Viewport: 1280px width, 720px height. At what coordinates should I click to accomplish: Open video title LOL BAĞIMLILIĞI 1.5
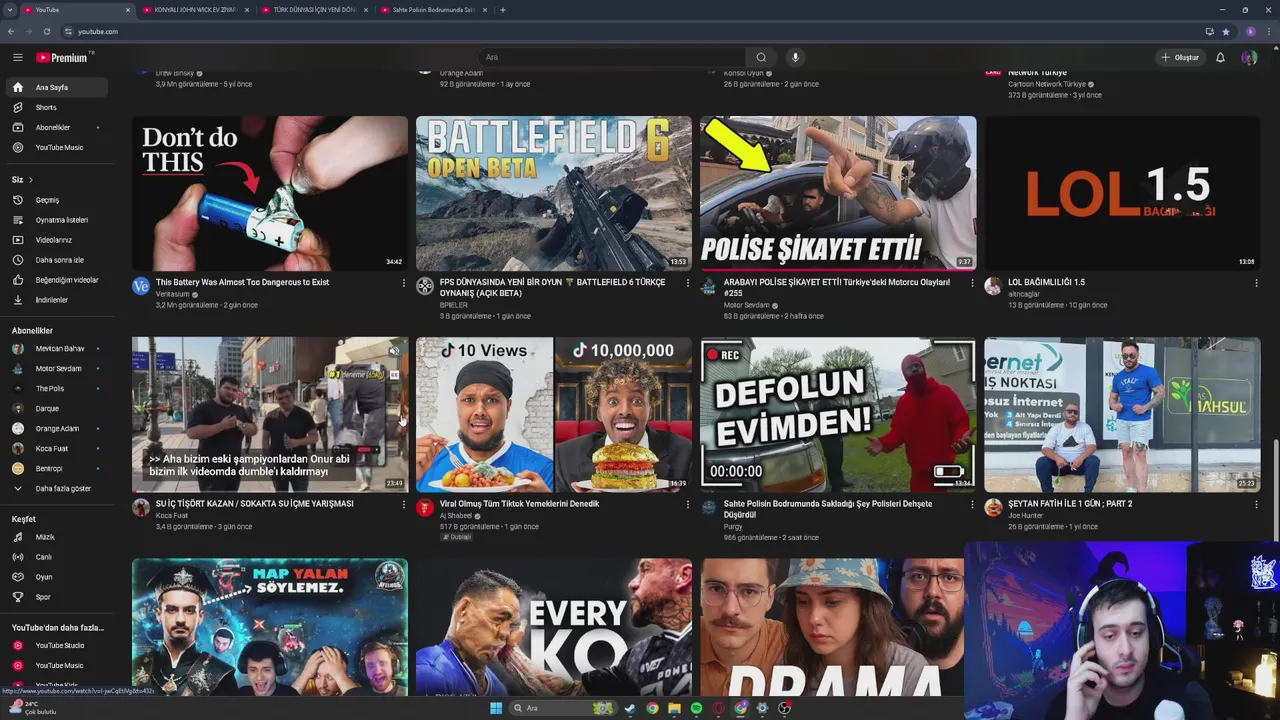pyautogui.click(x=1046, y=282)
